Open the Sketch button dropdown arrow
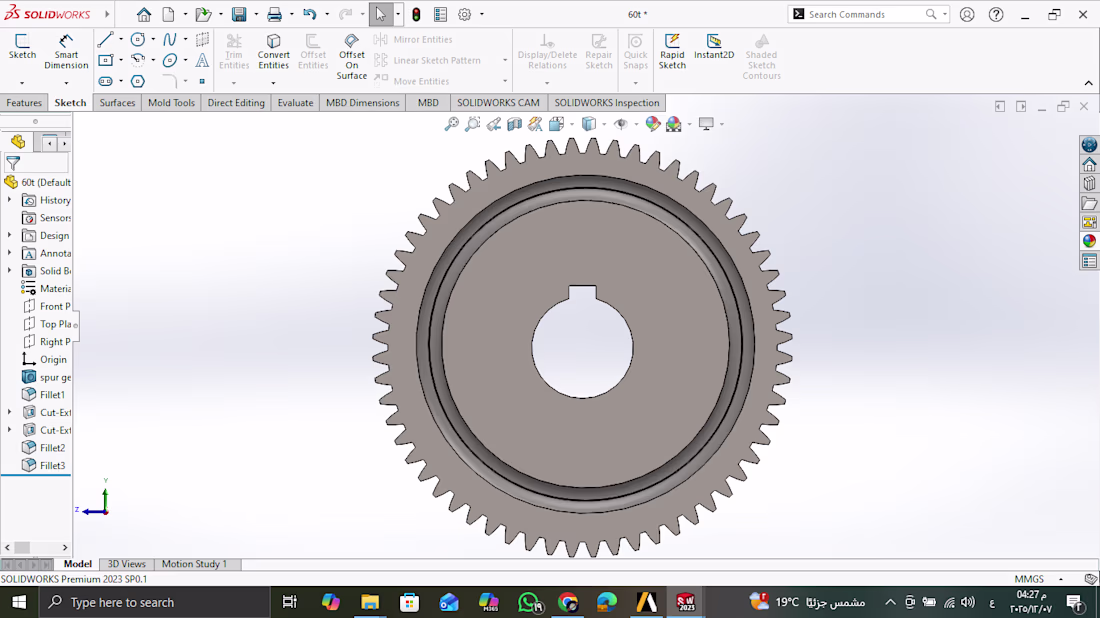The image size is (1100, 618). click(22, 82)
